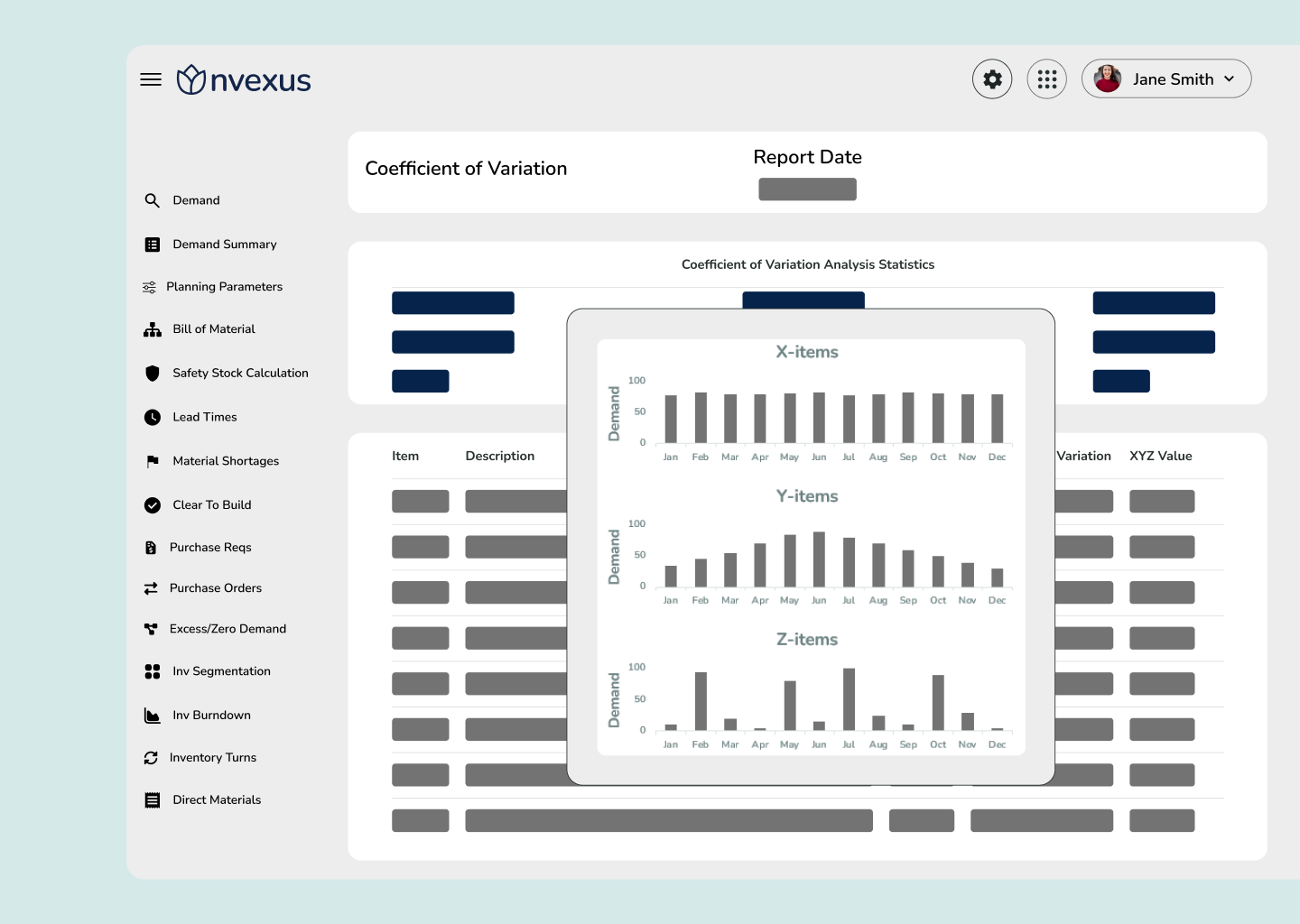Click the Safety Stock shield icon
Viewport: 1300px width, 924px height.
[x=153, y=374]
